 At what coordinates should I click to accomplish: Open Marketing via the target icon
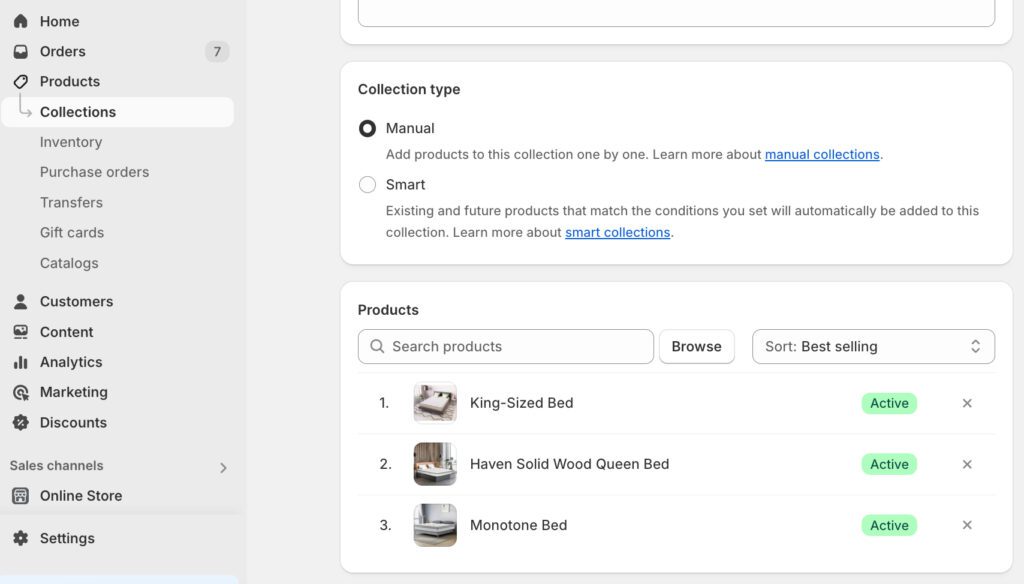20,392
